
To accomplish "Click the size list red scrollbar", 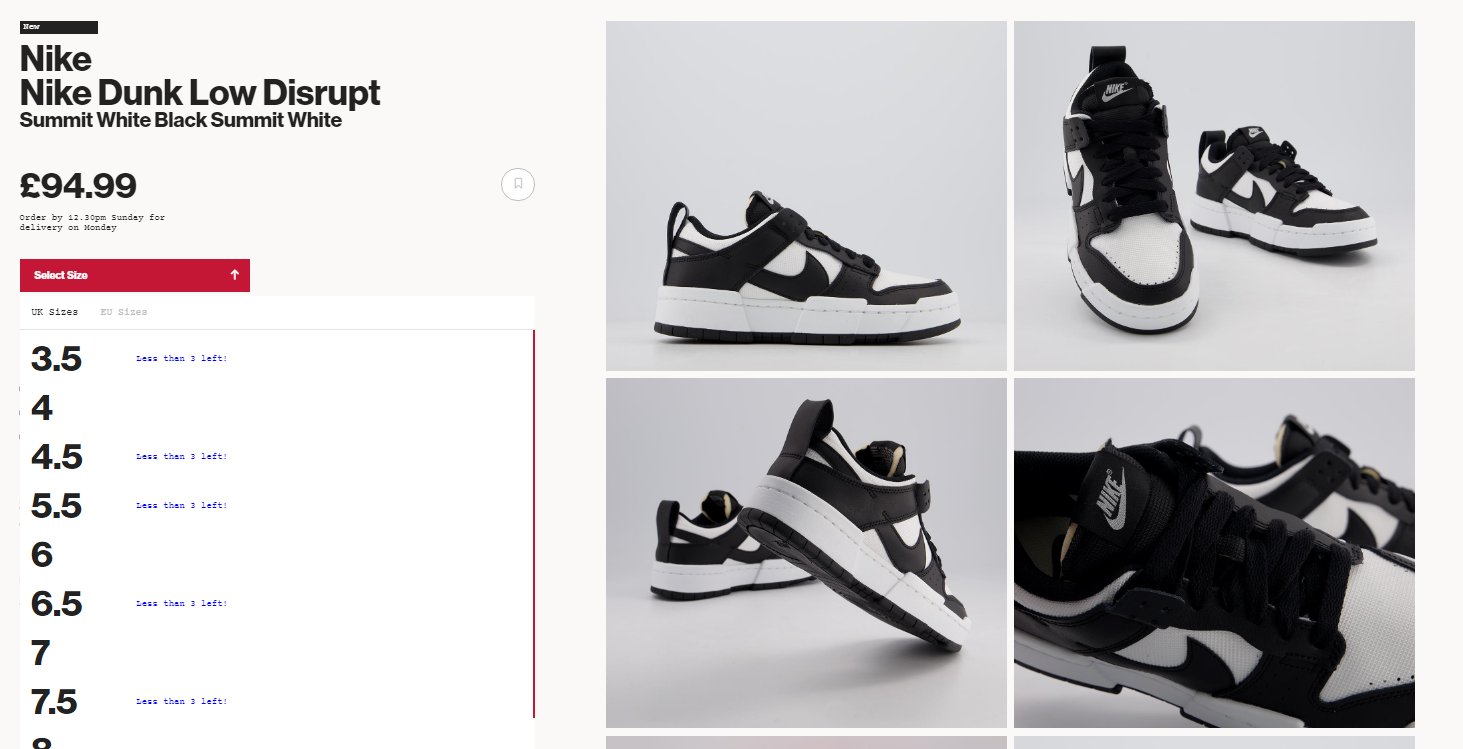I will point(534,523).
